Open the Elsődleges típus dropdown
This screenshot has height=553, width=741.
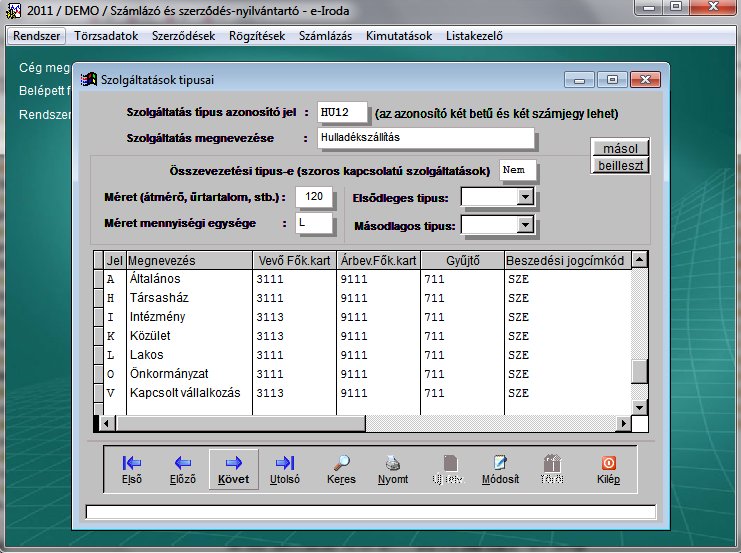(525, 197)
